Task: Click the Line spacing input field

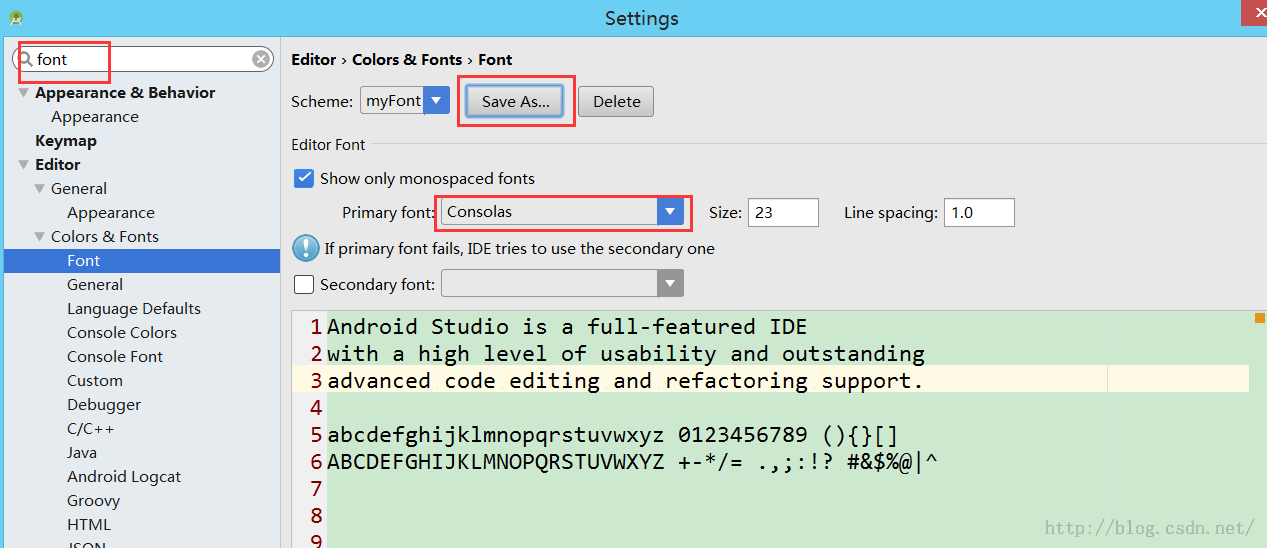Action: click(979, 212)
